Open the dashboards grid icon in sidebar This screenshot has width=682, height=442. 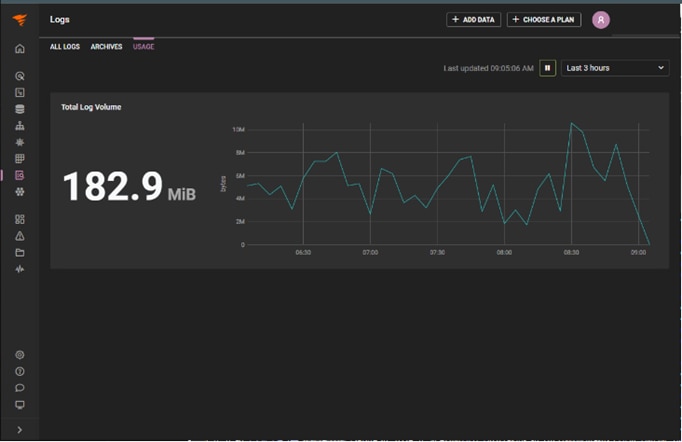click(x=19, y=219)
